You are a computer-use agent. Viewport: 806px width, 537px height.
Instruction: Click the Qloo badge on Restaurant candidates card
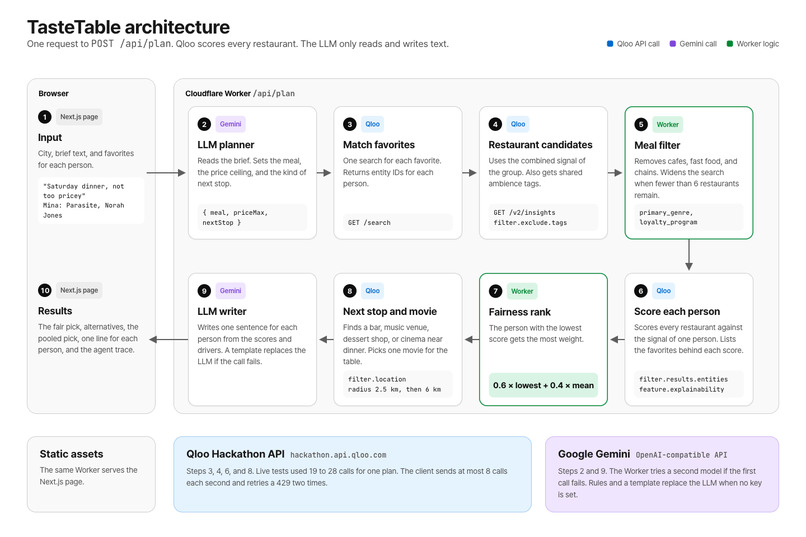(x=518, y=124)
